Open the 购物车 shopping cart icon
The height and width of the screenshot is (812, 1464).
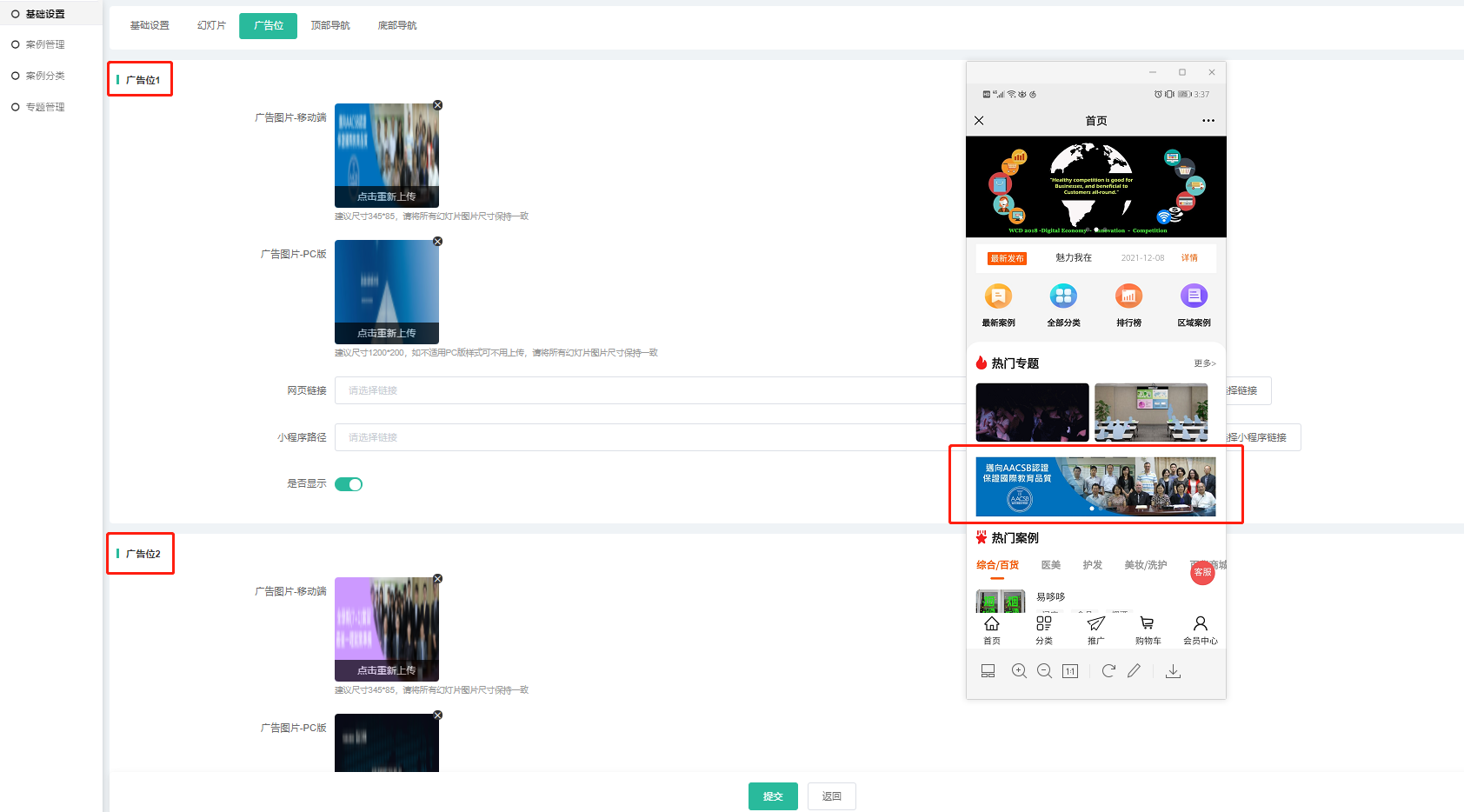1148,629
